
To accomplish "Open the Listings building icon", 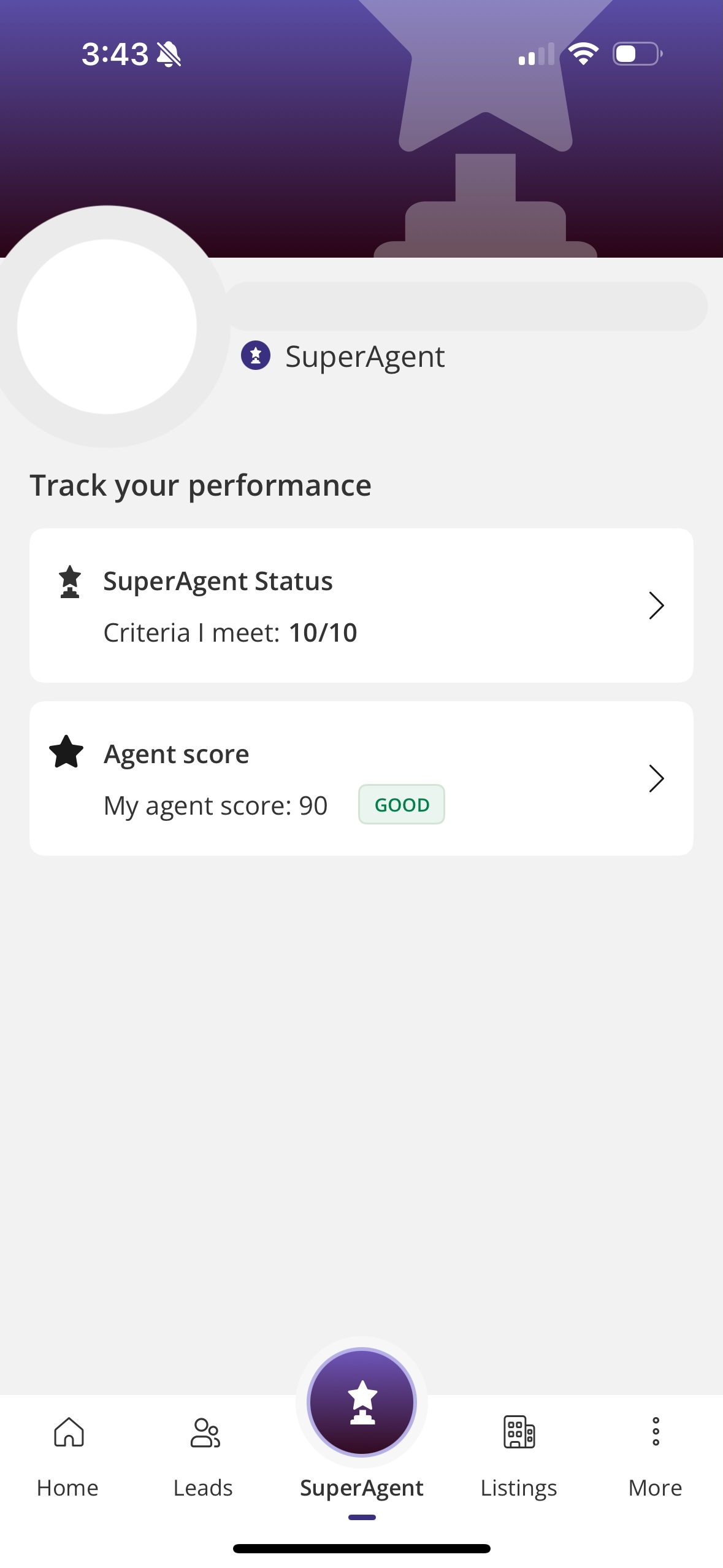I will click(519, 1432).
